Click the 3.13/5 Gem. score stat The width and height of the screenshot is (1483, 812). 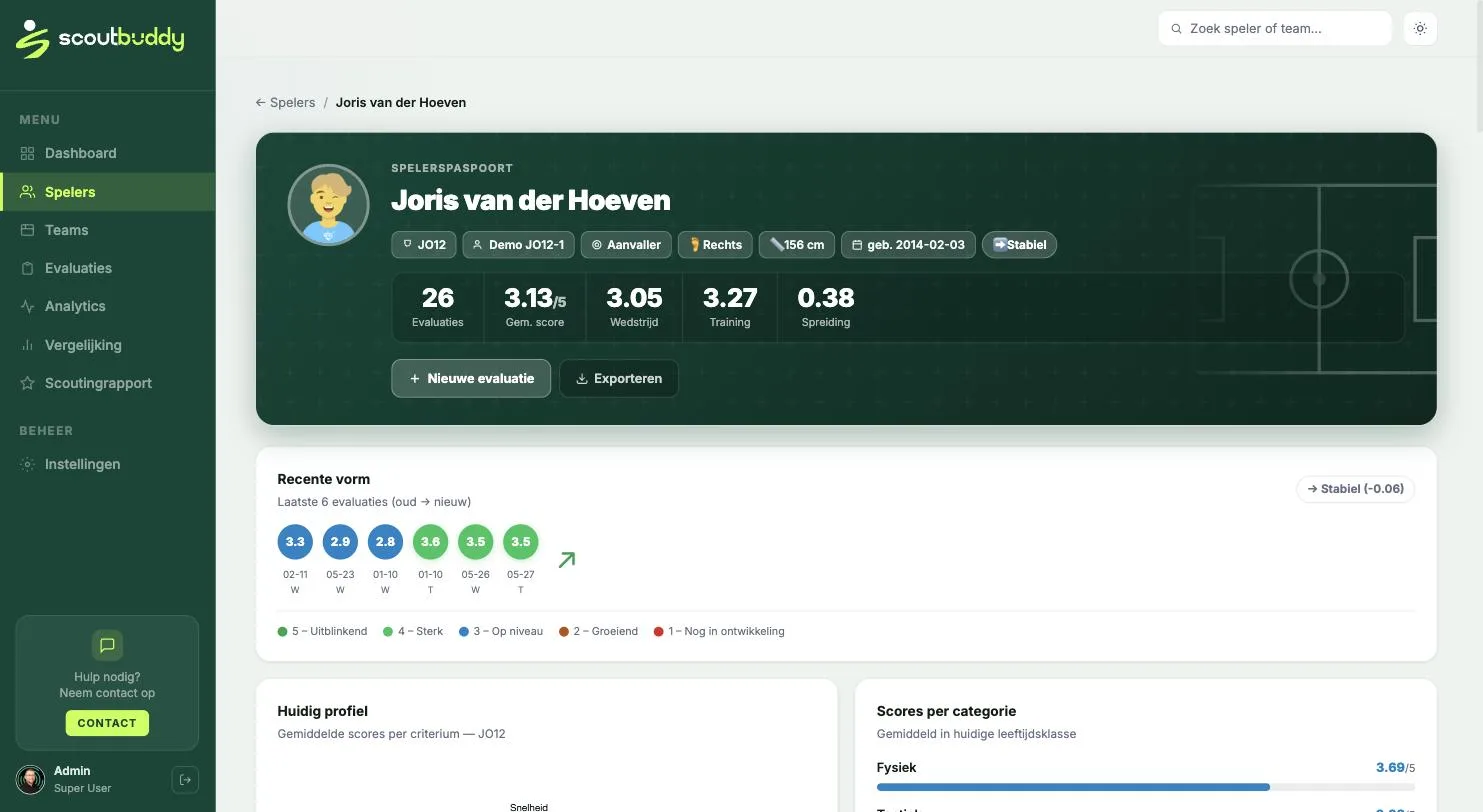point(534,307)
